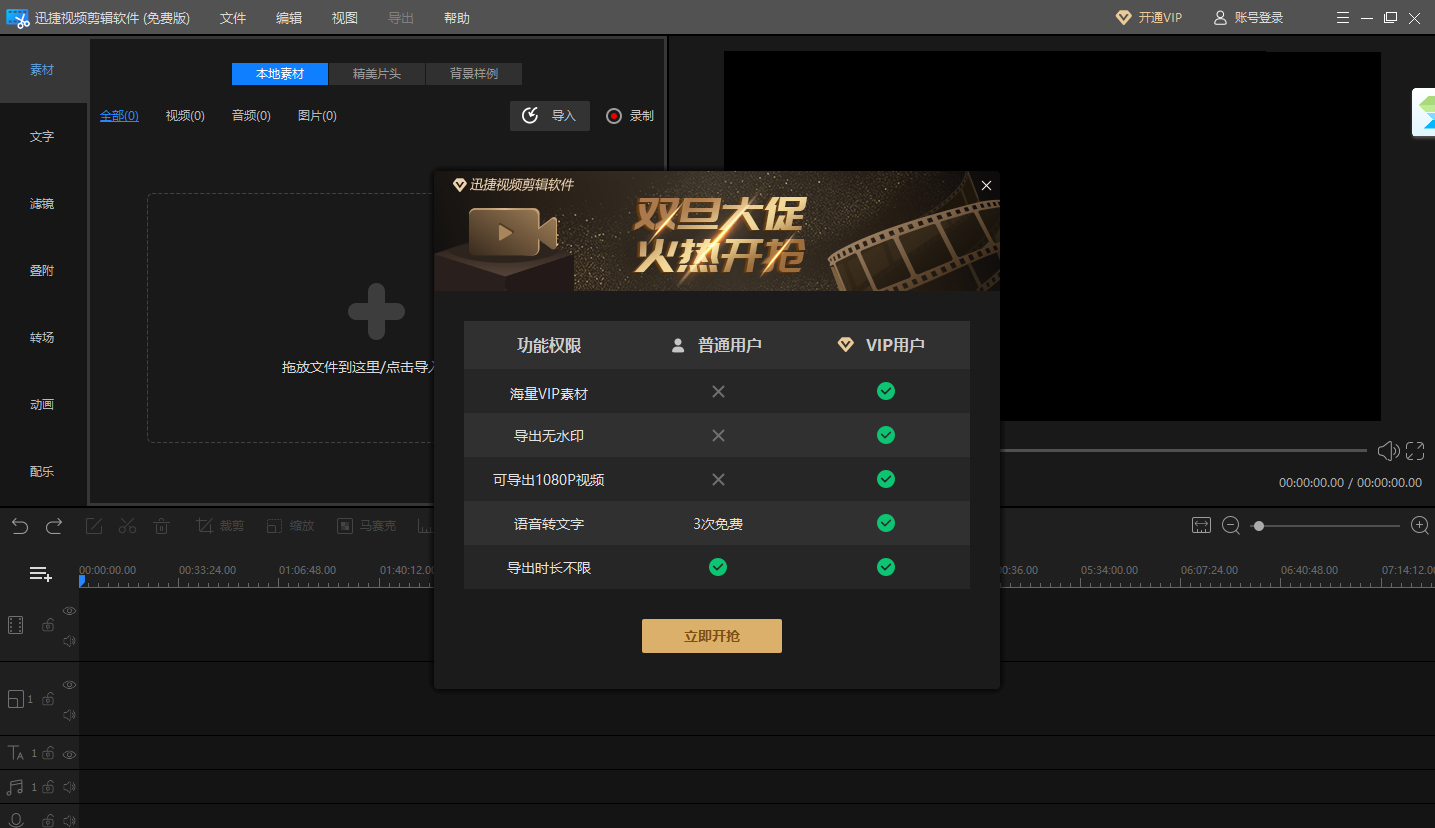Select the scissors split tool

pos(127,525)
